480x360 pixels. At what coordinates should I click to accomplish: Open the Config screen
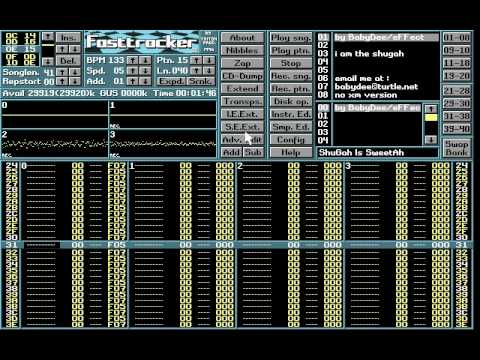tap(291, 140)
